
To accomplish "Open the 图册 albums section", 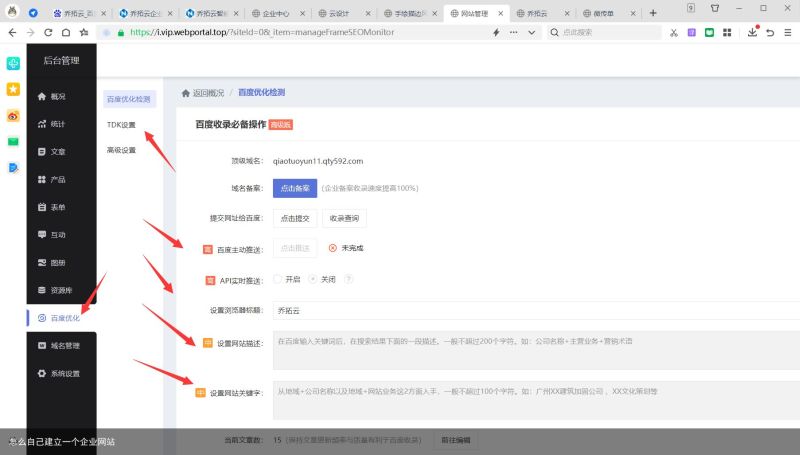I will [52, 263].
